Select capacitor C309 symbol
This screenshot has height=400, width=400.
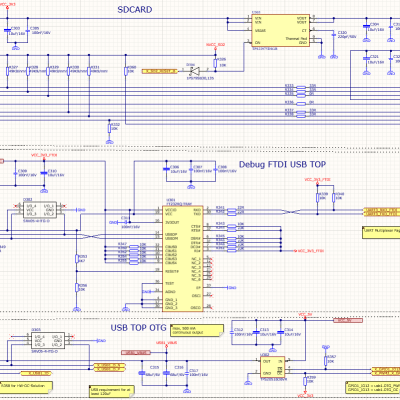point(15,173)
